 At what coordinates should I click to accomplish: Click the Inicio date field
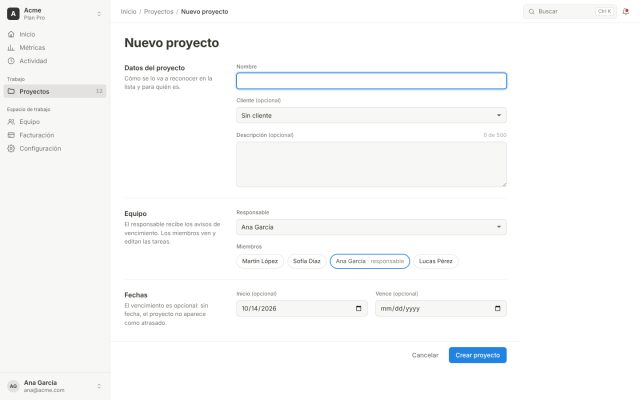[302, 309]
